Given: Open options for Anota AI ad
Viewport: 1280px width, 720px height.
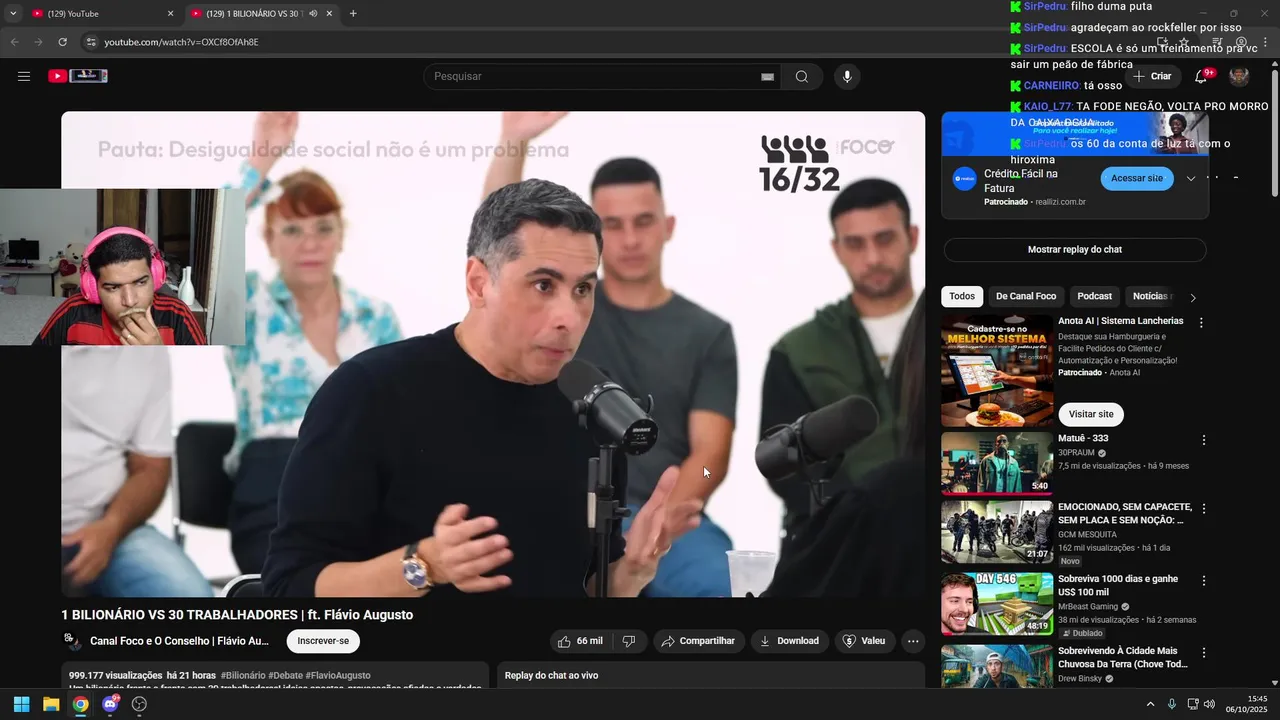Looking at the screenshot, I should (1201, 323).
